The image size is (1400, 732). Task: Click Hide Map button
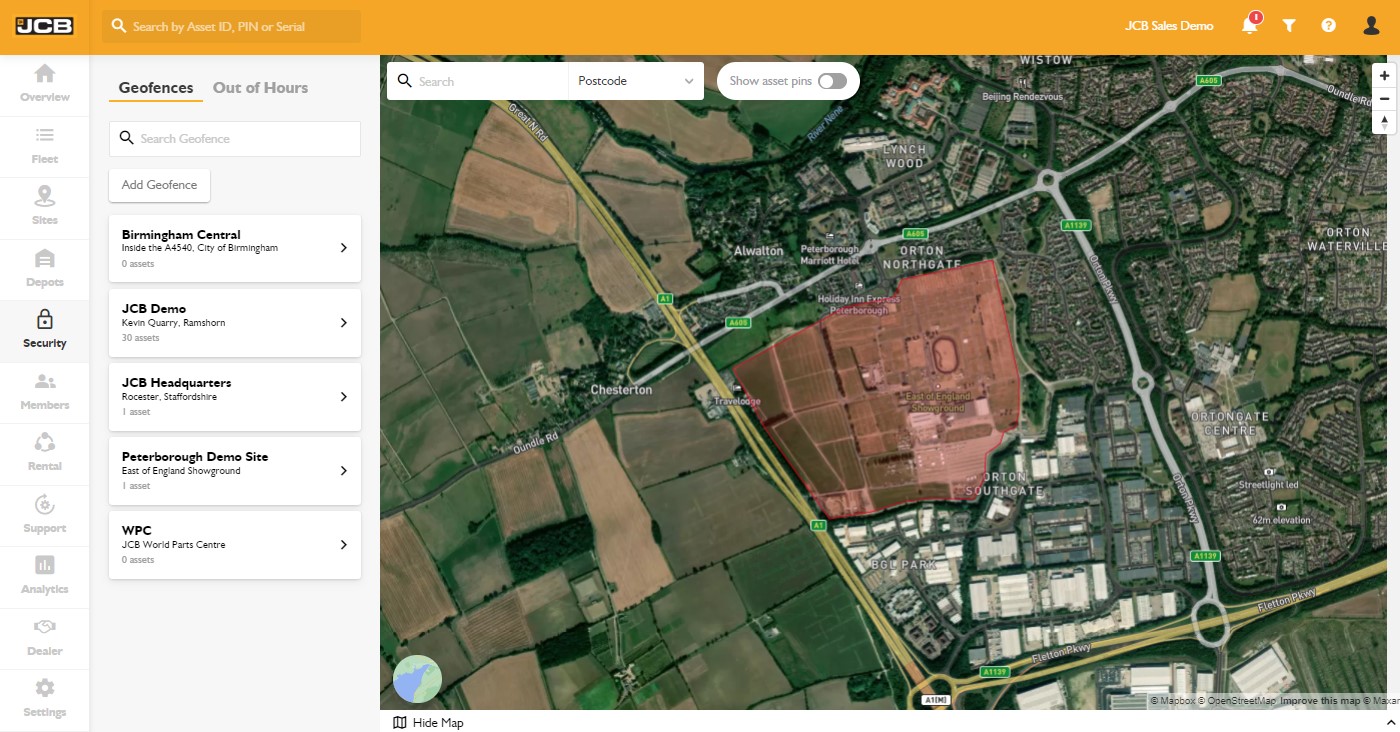(x=428, y=722)
